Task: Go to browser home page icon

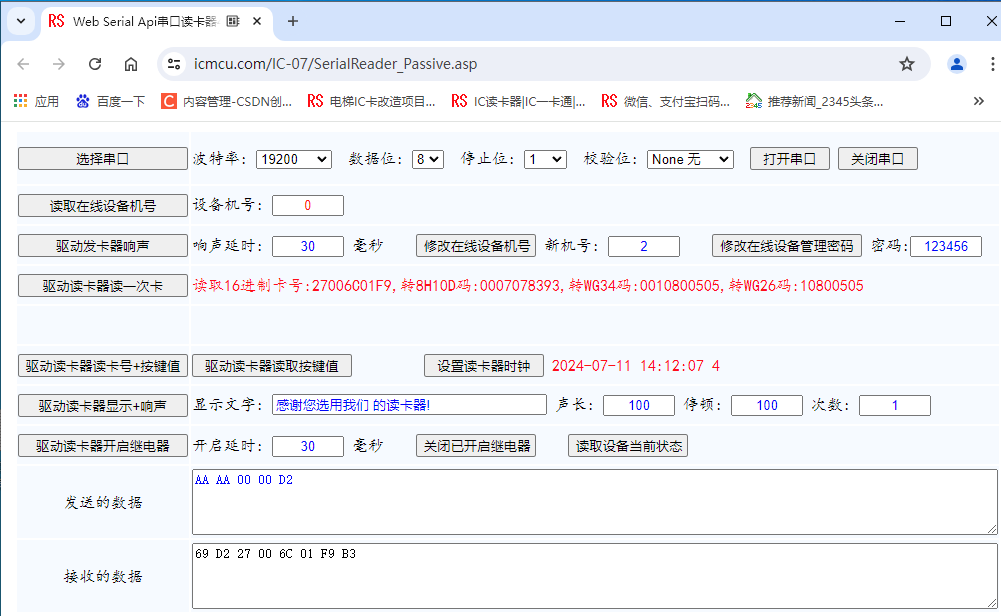Action: pyautogui.click(x=131, y=64)
